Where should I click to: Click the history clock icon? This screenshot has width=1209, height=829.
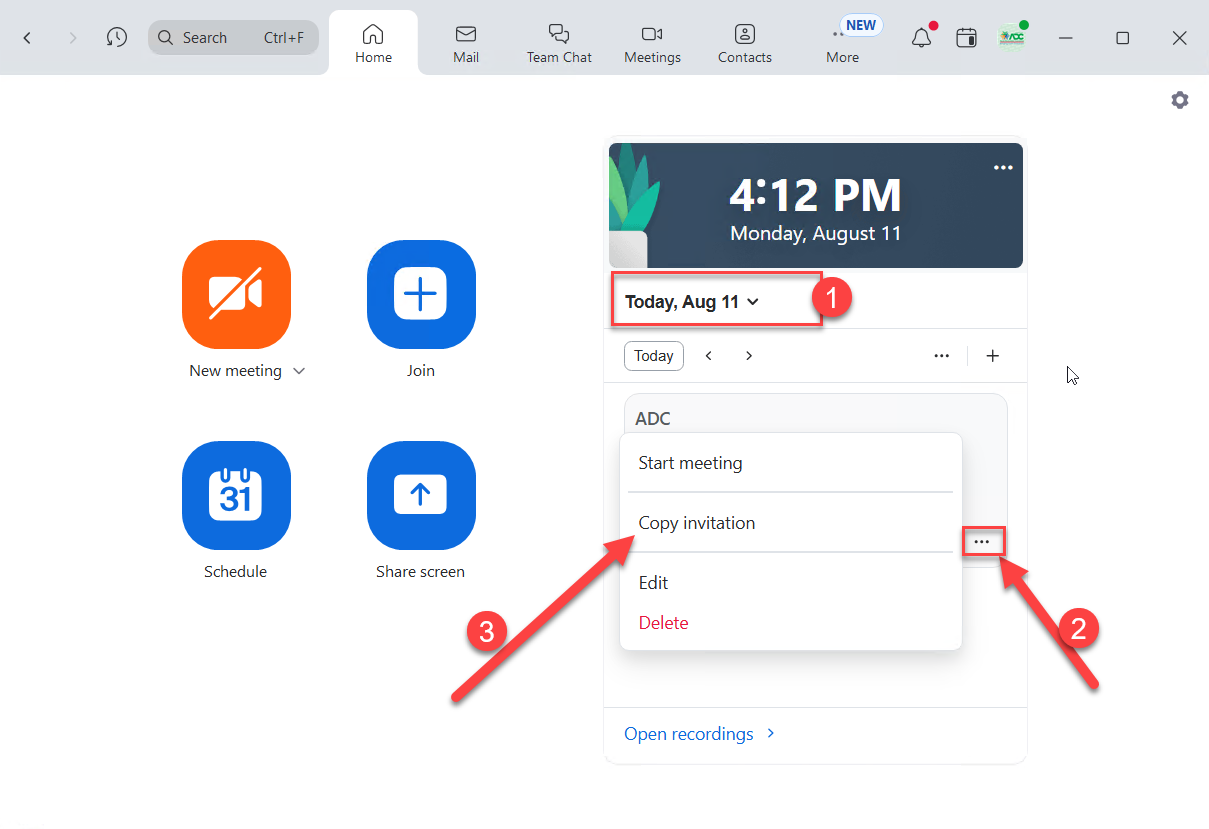coord(117,38)
